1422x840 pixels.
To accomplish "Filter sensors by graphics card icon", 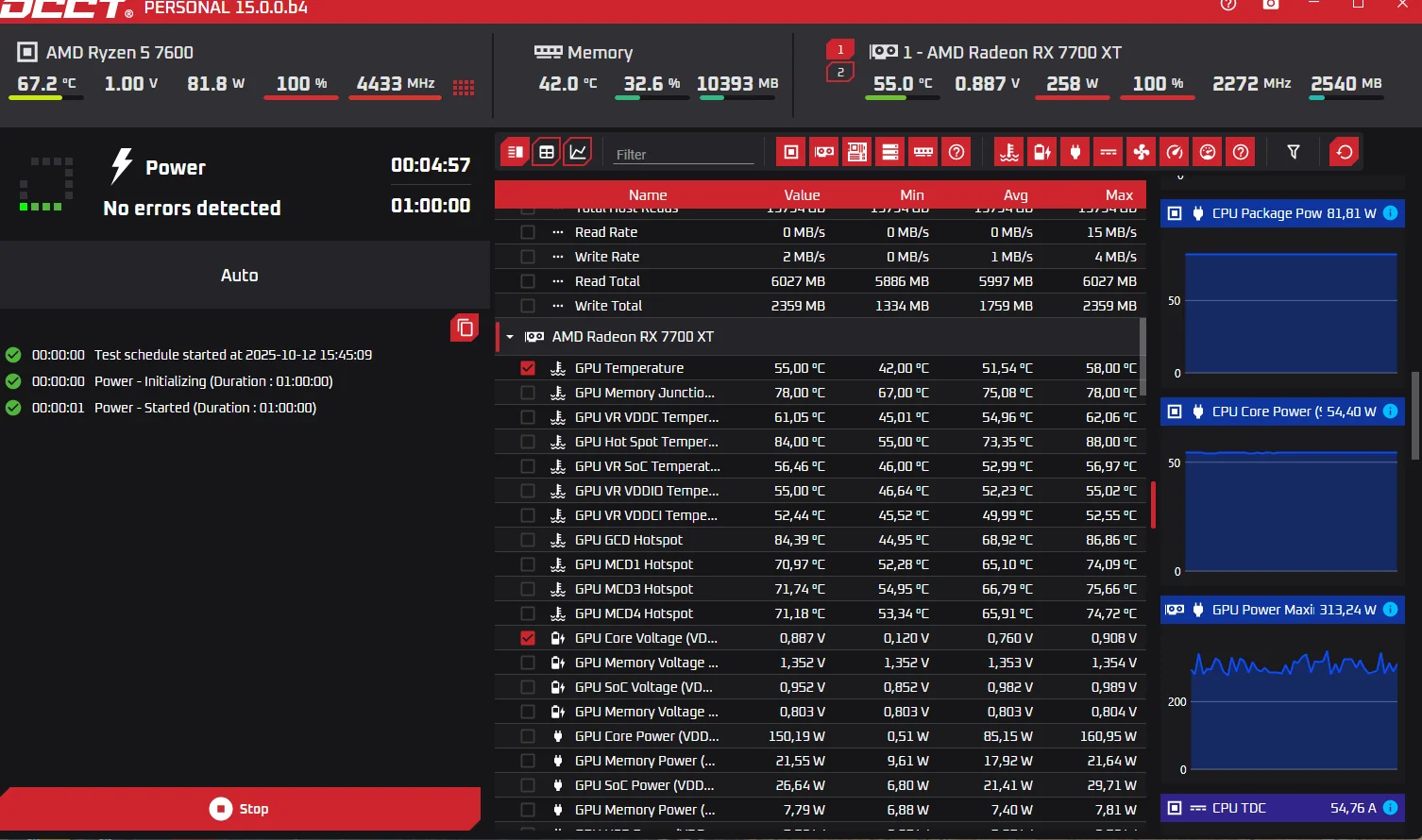I will [824, 152].
